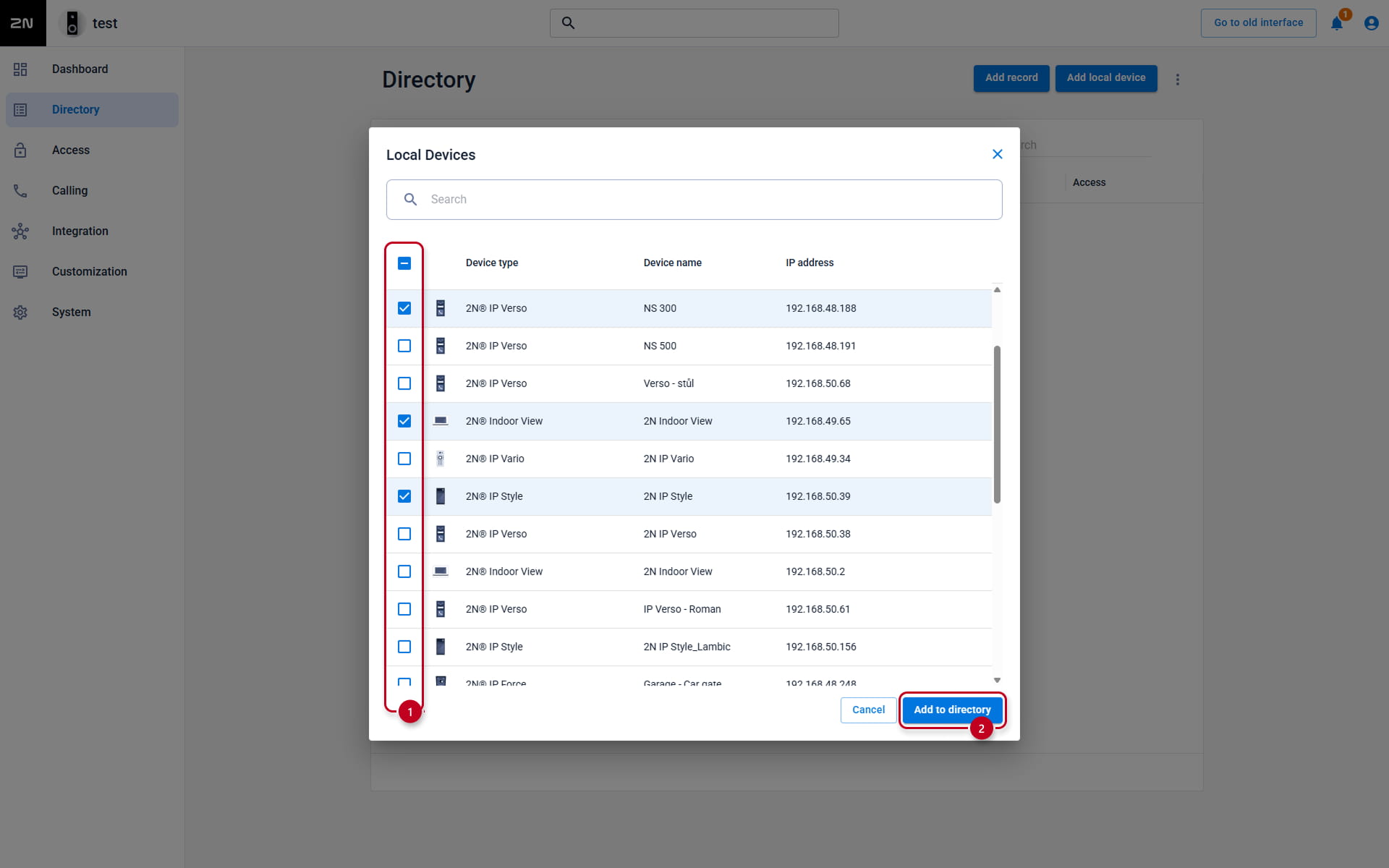Open the Customization menu item
1389x868 pixels.
92,272
